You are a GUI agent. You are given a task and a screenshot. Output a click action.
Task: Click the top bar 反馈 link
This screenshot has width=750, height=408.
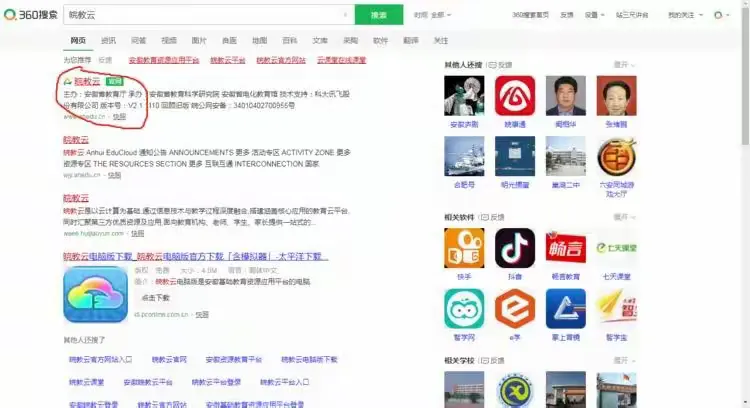click(567, 15)
